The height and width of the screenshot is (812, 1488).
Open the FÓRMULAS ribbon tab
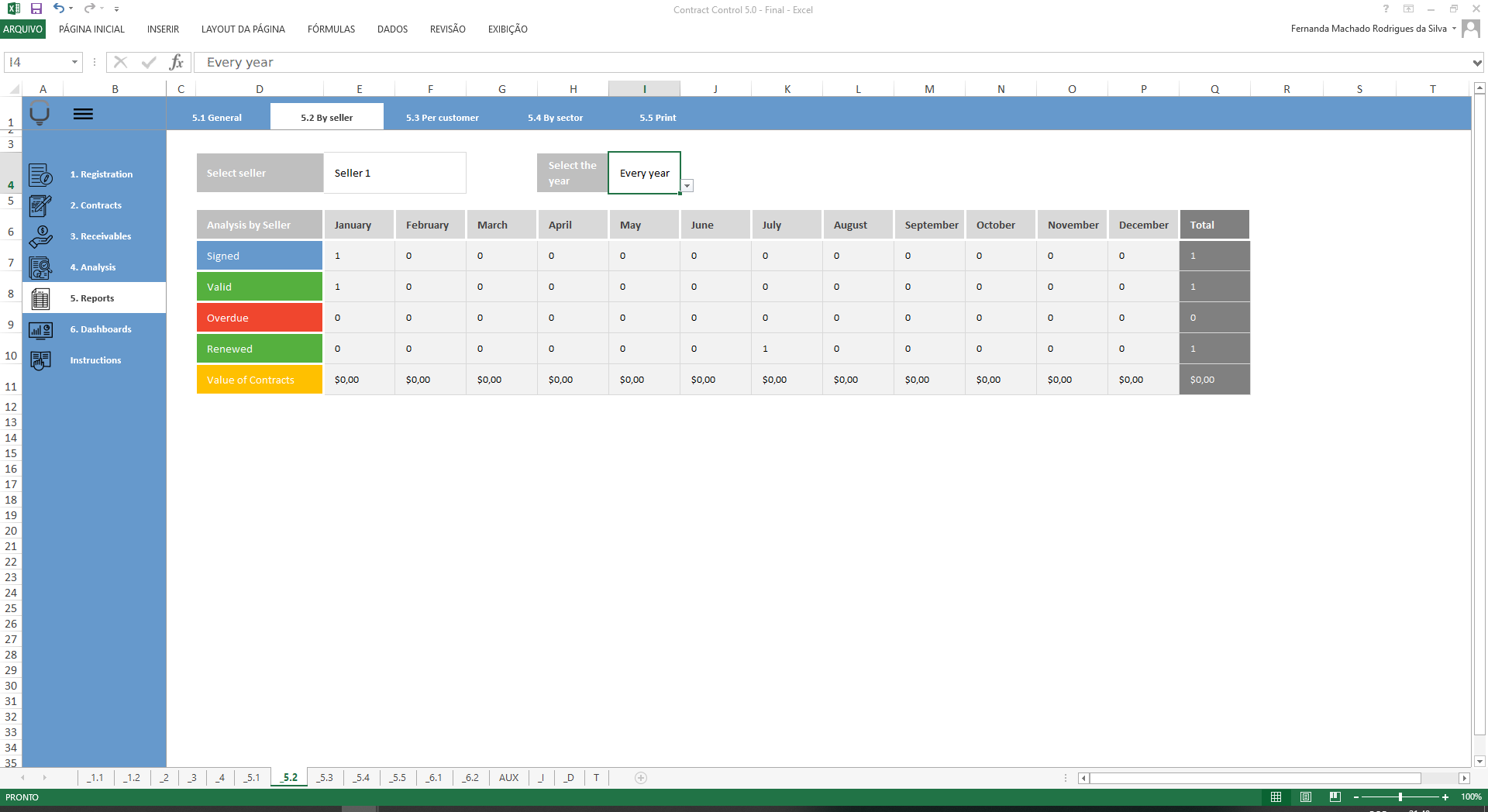(331, 29)
